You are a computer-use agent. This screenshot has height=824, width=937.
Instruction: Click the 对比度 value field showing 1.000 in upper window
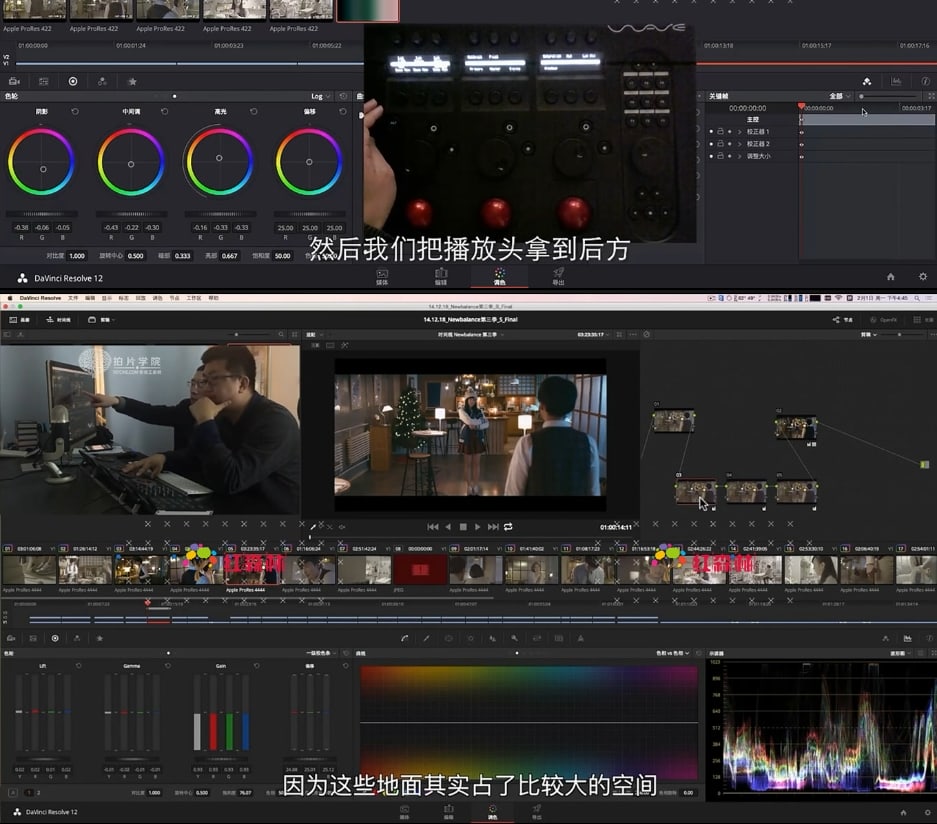coord(77,256)
